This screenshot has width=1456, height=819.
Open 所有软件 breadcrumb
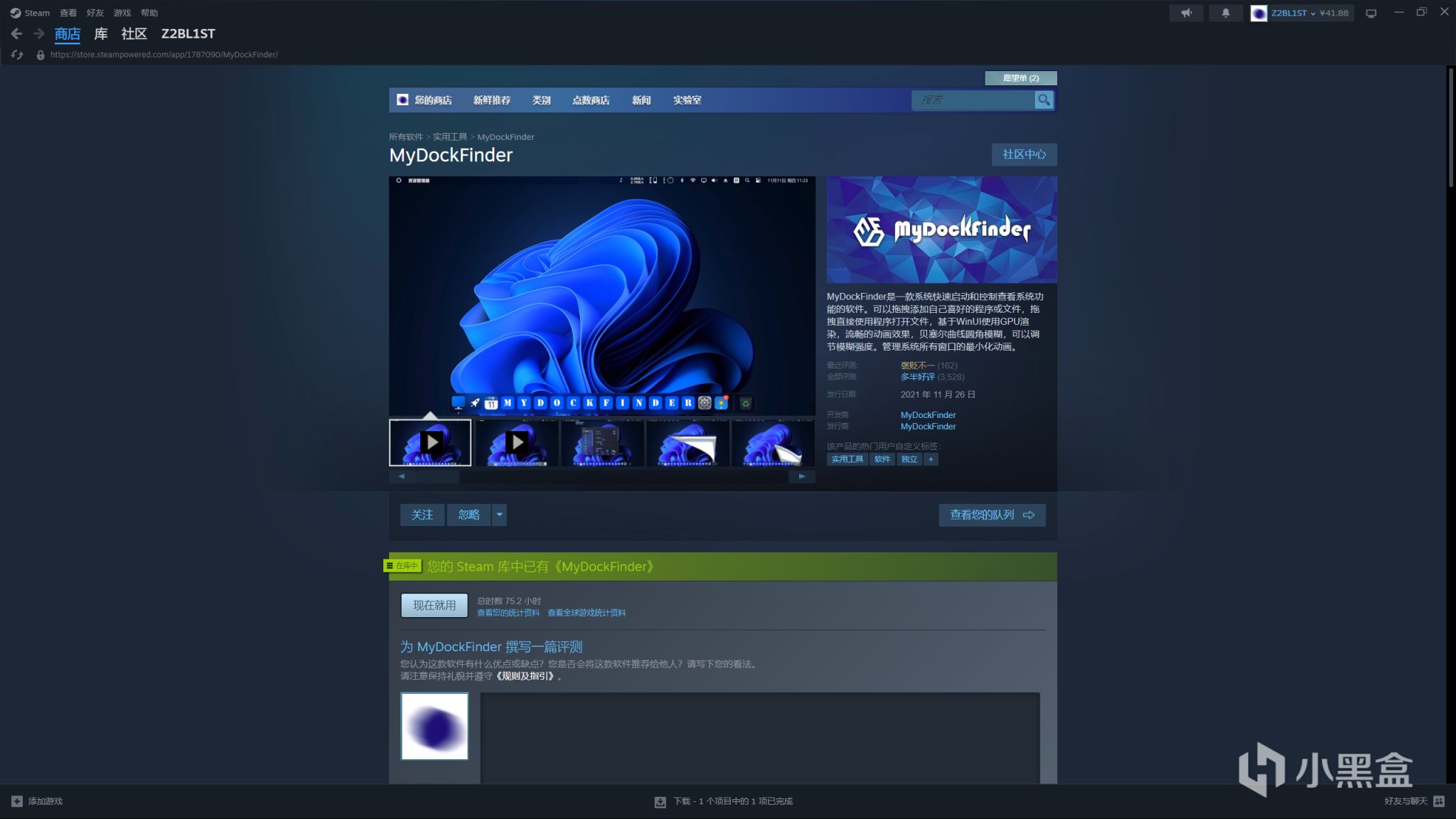click(406, 137)
